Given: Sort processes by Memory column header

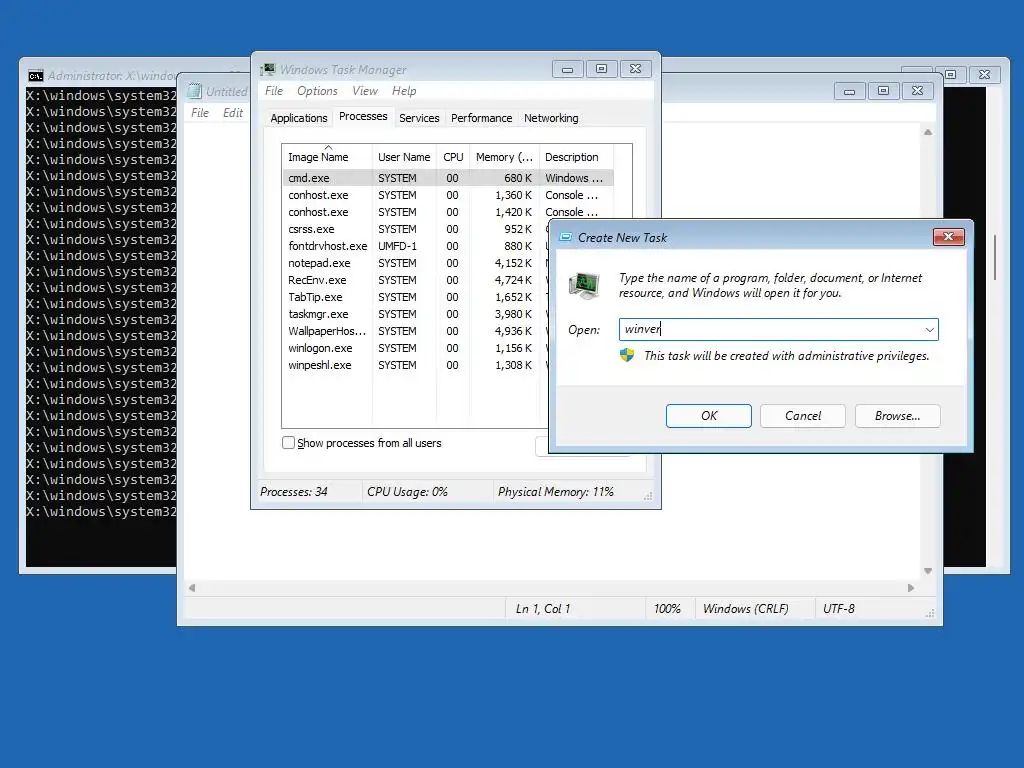Looking at the screenshot, I should tap(504, 157).
